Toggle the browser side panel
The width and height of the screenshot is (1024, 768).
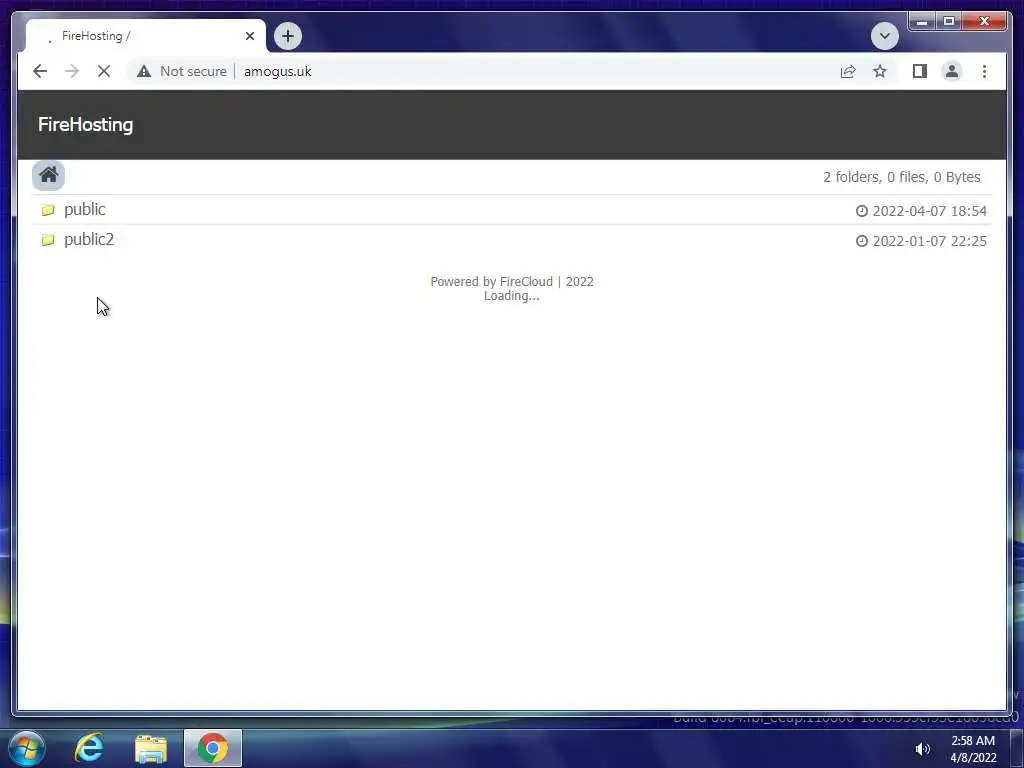920,71
